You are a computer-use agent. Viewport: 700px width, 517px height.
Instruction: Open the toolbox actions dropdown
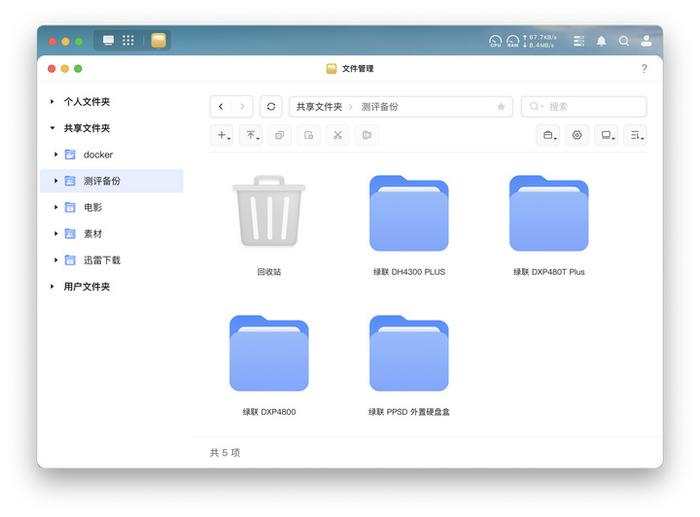click(549, 135)
